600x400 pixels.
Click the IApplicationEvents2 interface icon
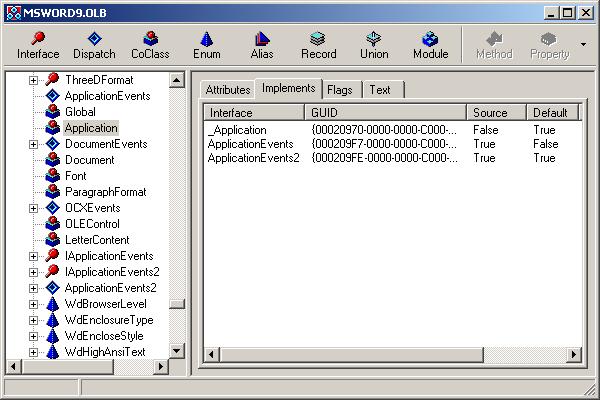[x=52, y=272]
